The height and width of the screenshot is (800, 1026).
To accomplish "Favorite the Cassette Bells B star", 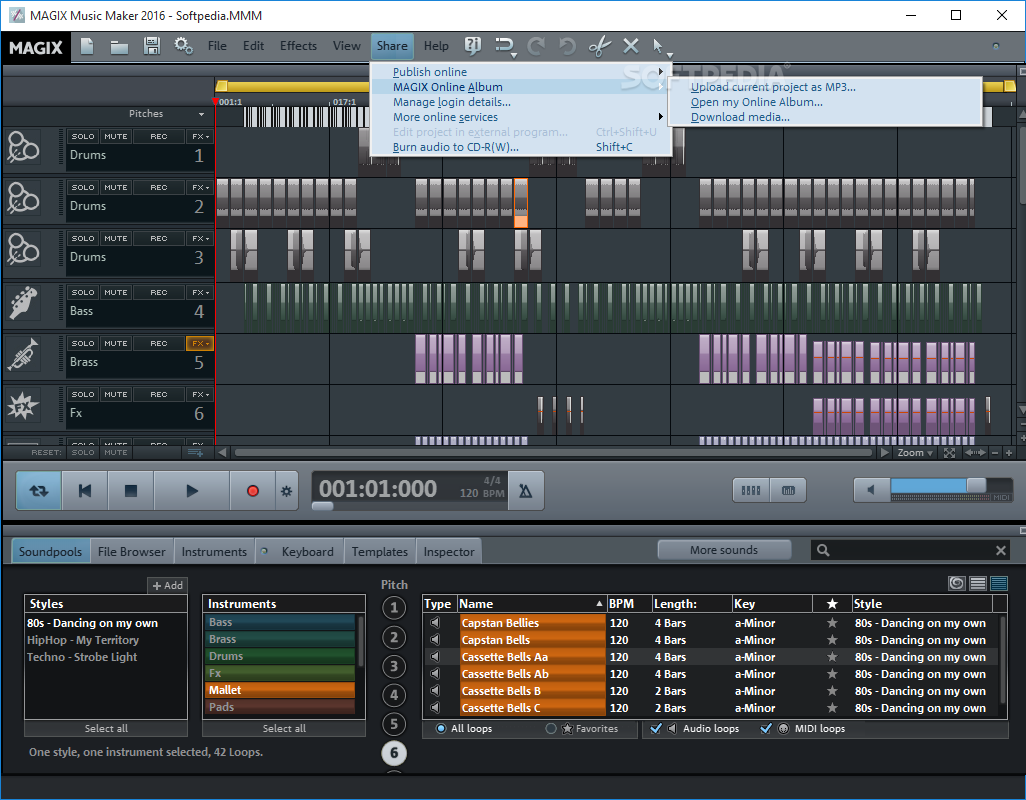I will pos(832,691).
